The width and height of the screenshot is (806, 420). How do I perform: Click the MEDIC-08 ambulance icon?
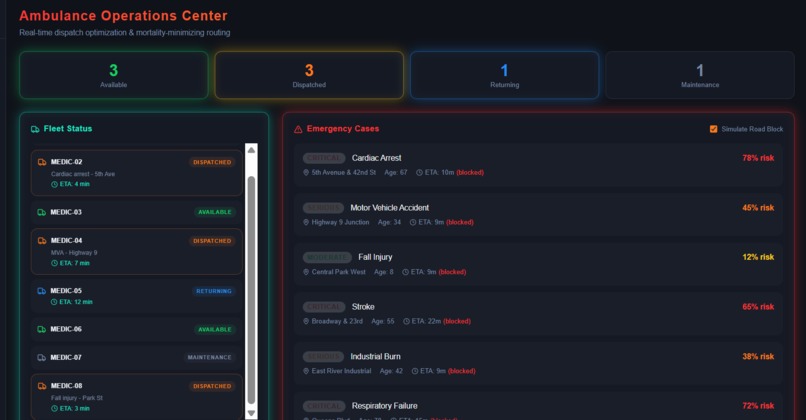click(42, 386)
